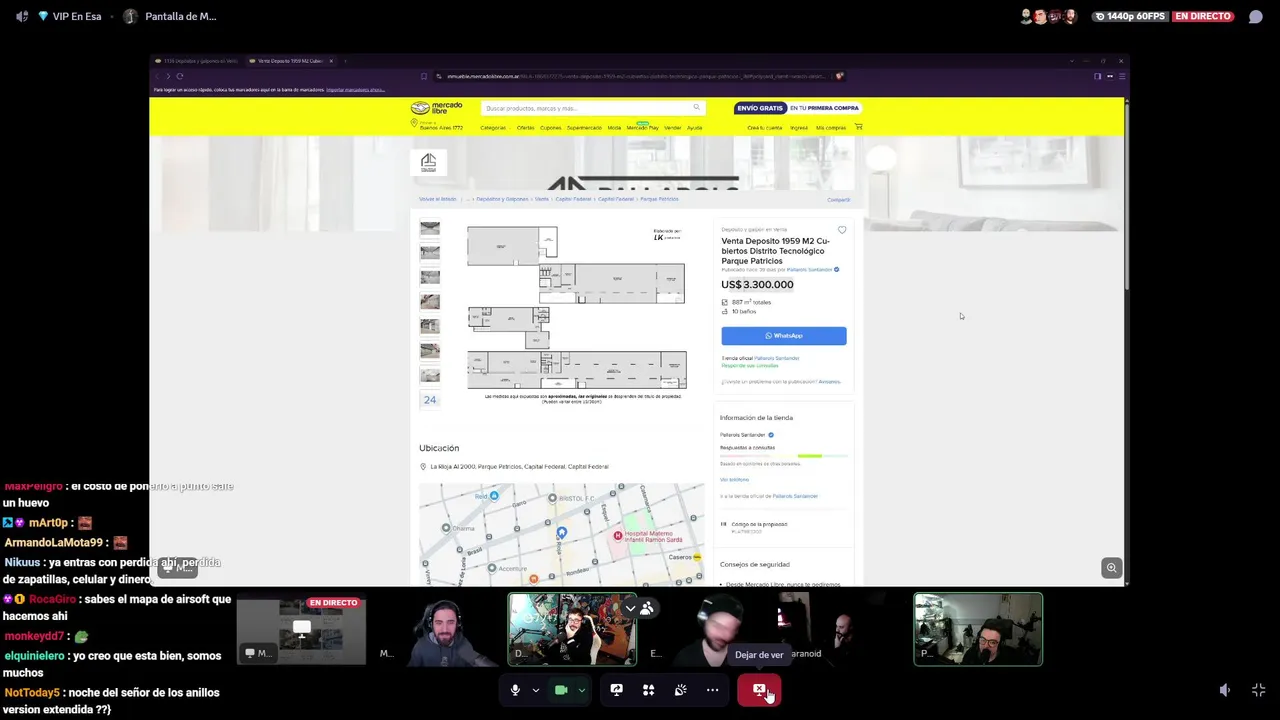
Task: Open camera options dropdown arrow
Action: (x=581, y=690)
